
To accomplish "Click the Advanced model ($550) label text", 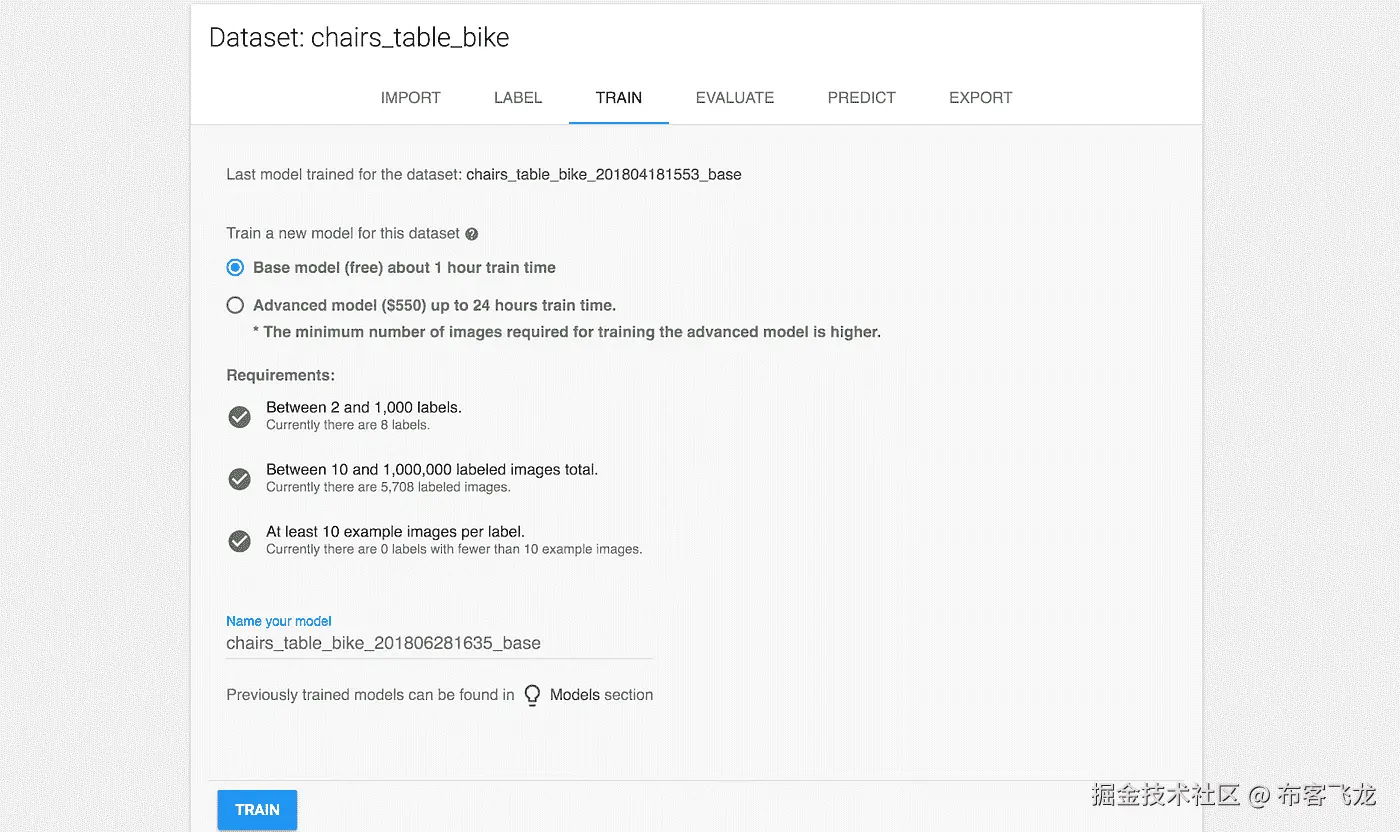I will 434,305.
